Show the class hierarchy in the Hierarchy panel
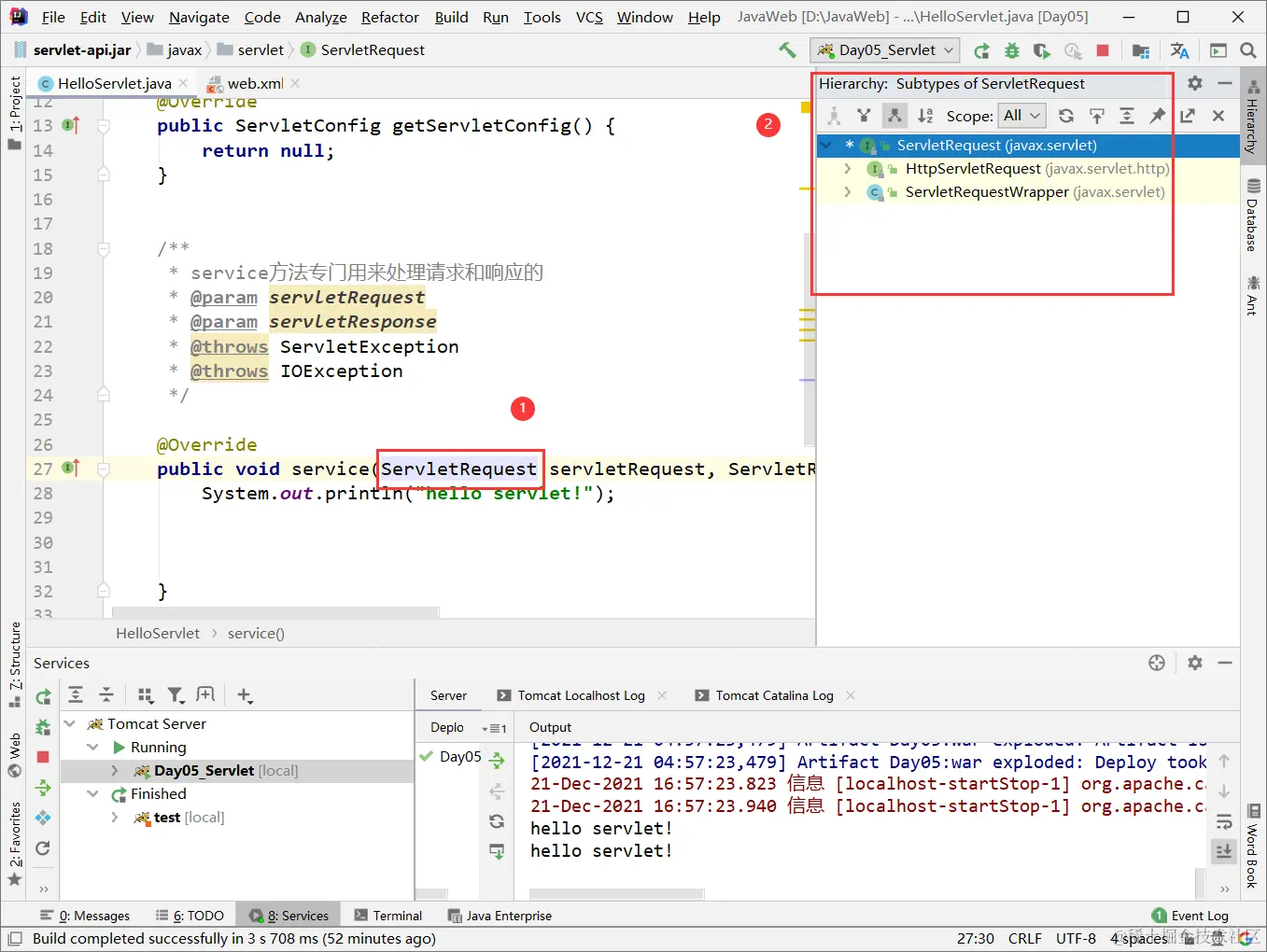Image resolution: width=1267 pixels, height=952 pixels. tap(834, 116)
